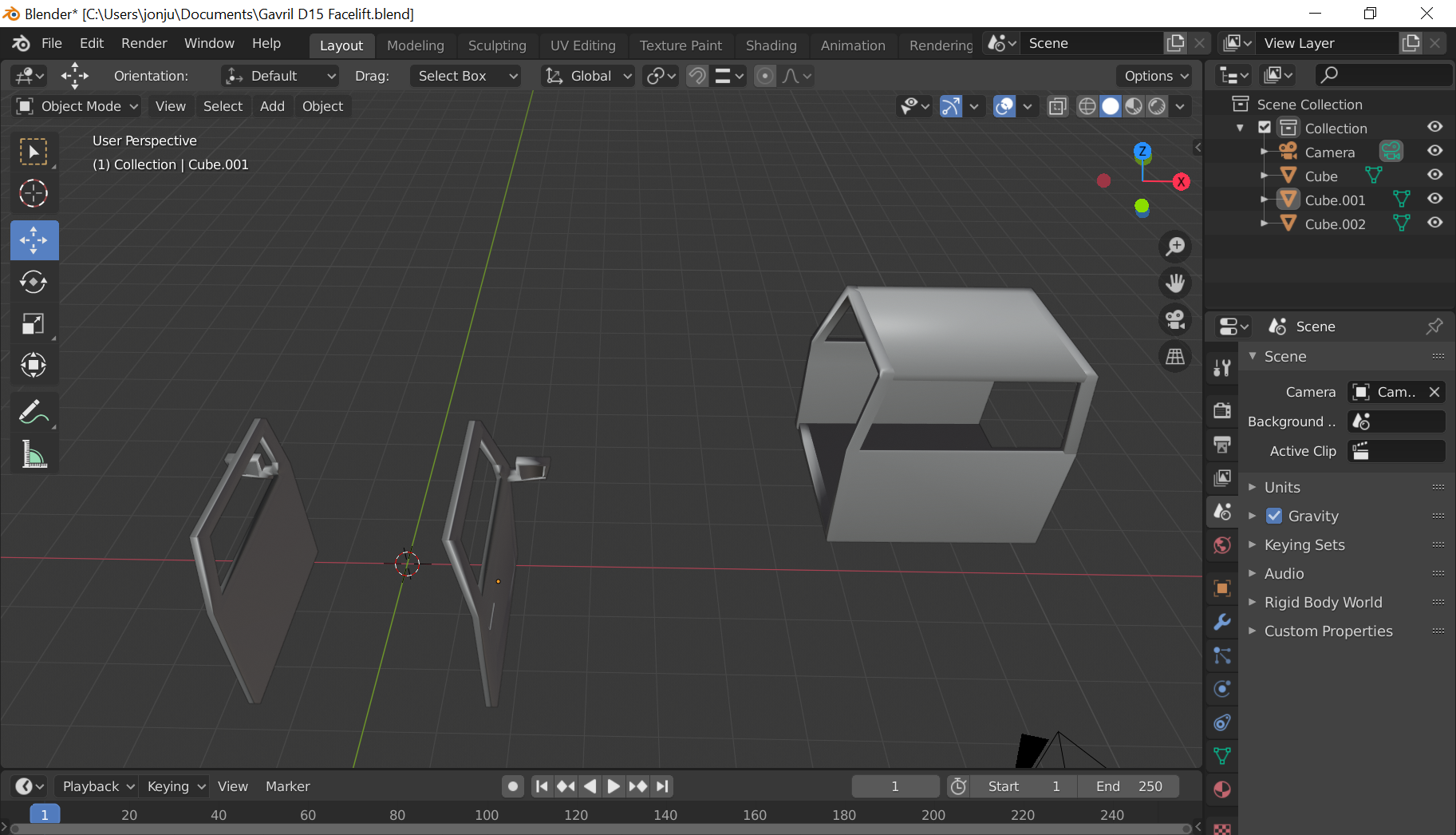The width and height of the screenshot is (1456, 835).
Task: Switch to the Modeling workspace tab
Action: point(416,46)
